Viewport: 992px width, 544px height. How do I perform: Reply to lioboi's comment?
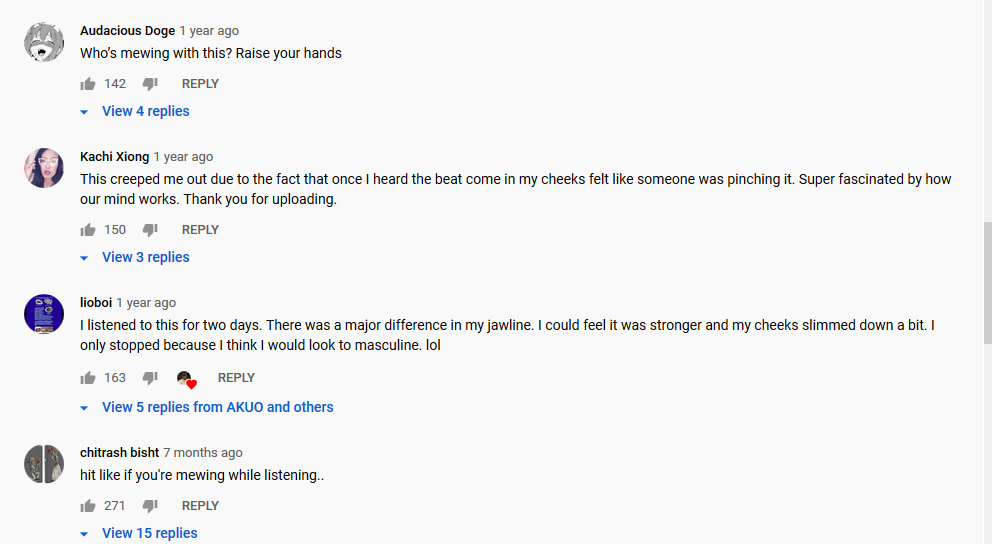(x=236, y=378)
